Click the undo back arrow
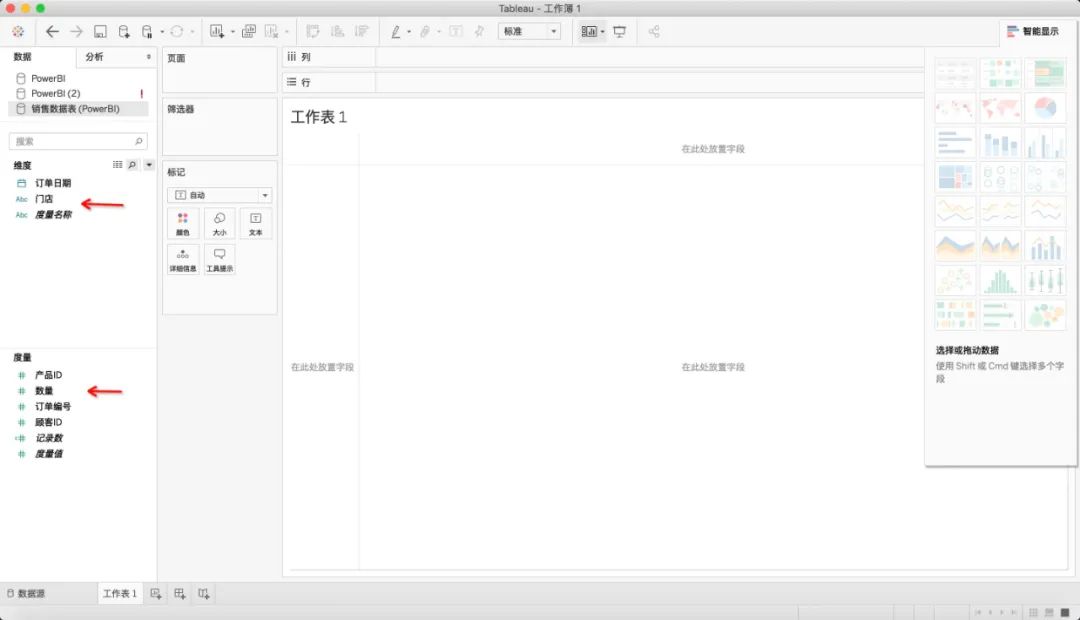The width and height of the screenshot is (1080, 620). click(x=52, y=32)
